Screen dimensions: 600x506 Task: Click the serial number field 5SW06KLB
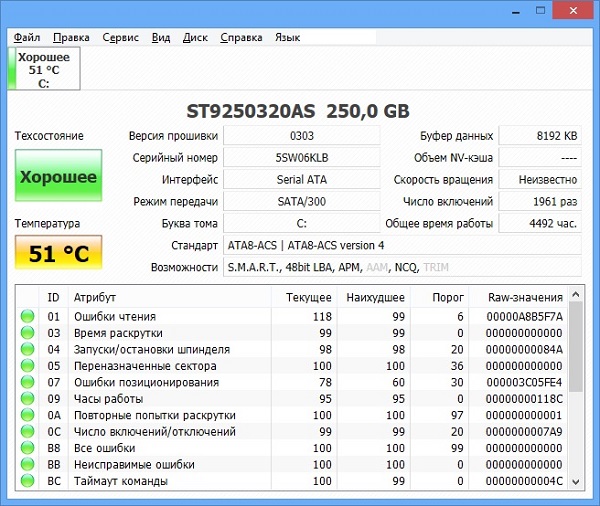302,157
